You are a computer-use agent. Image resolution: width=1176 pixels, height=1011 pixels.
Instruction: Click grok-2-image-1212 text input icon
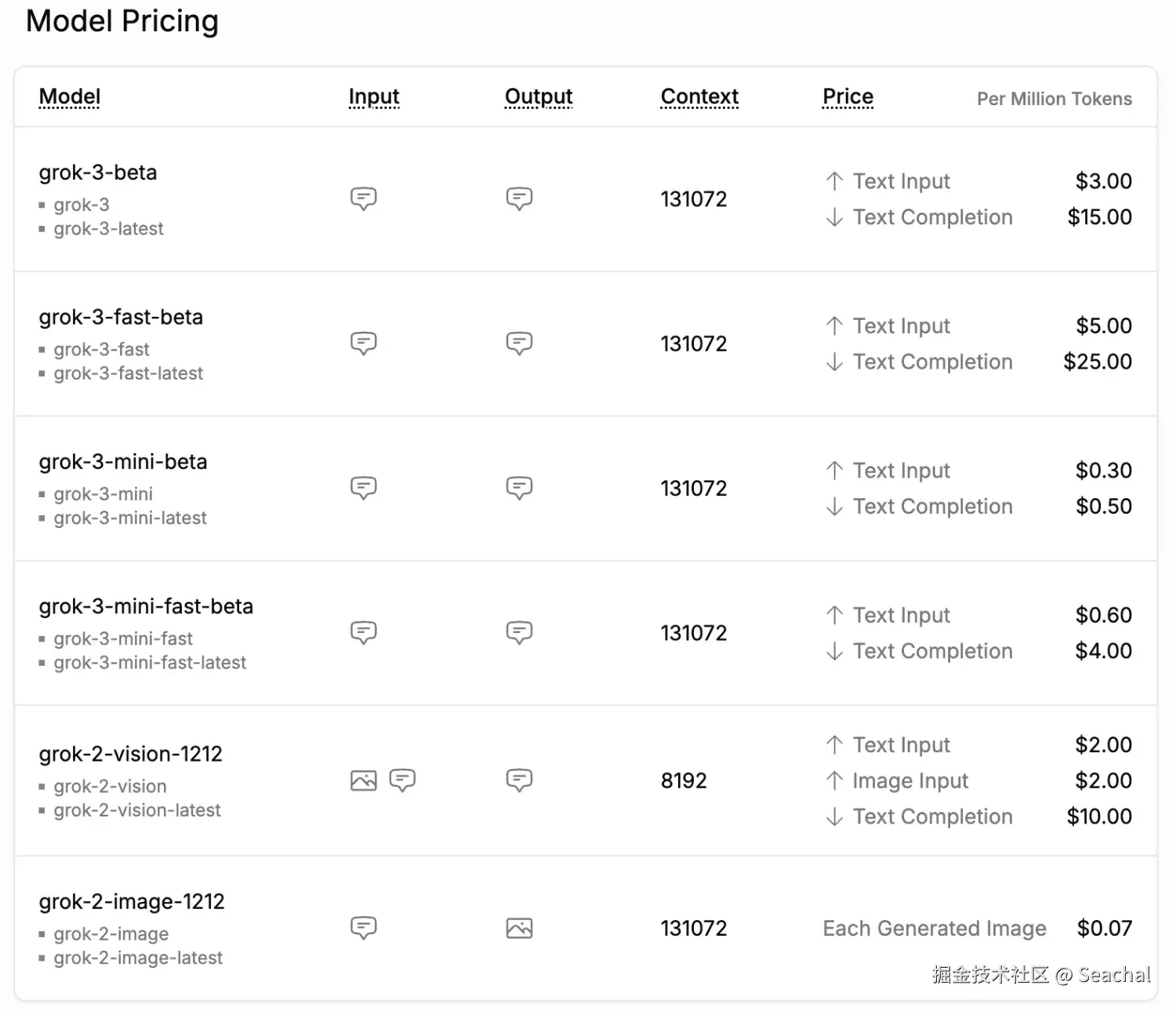(x=363, y=928)
